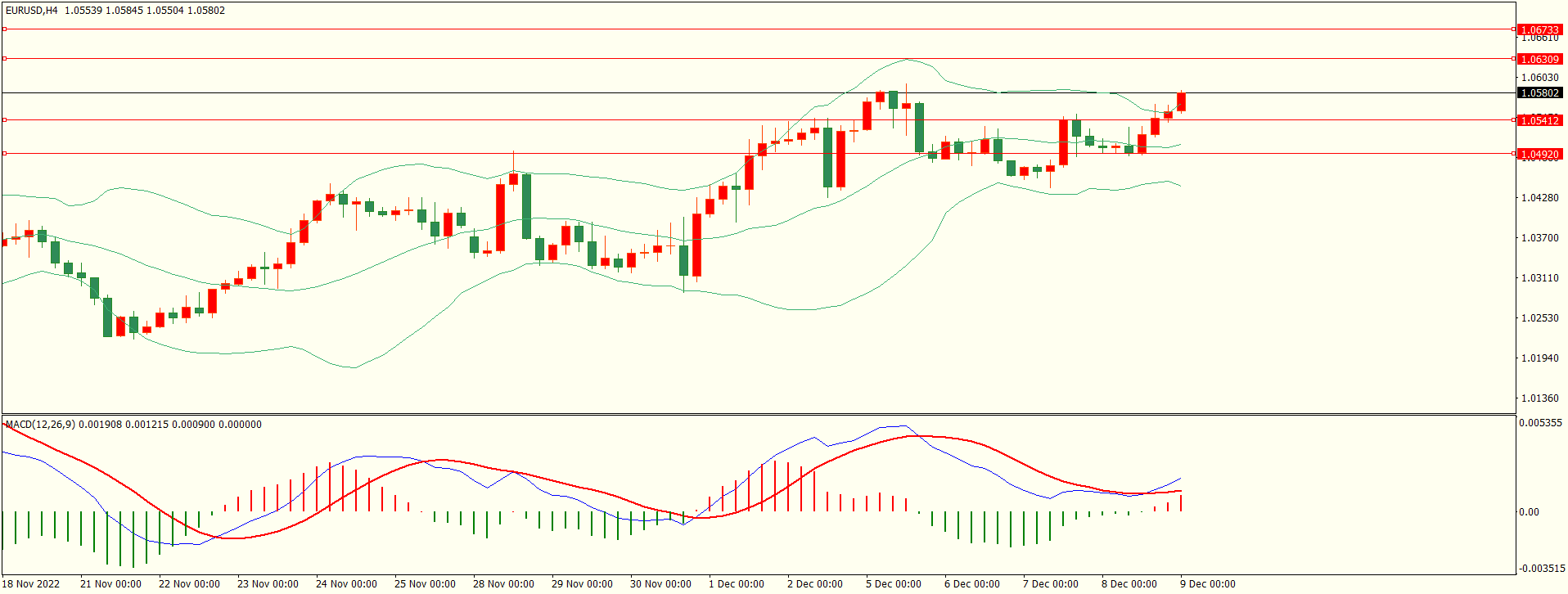This screenshot has height=594, width=1568.
Task: Select the latest red candle at far right
Action: click(x=1181, y=102)
